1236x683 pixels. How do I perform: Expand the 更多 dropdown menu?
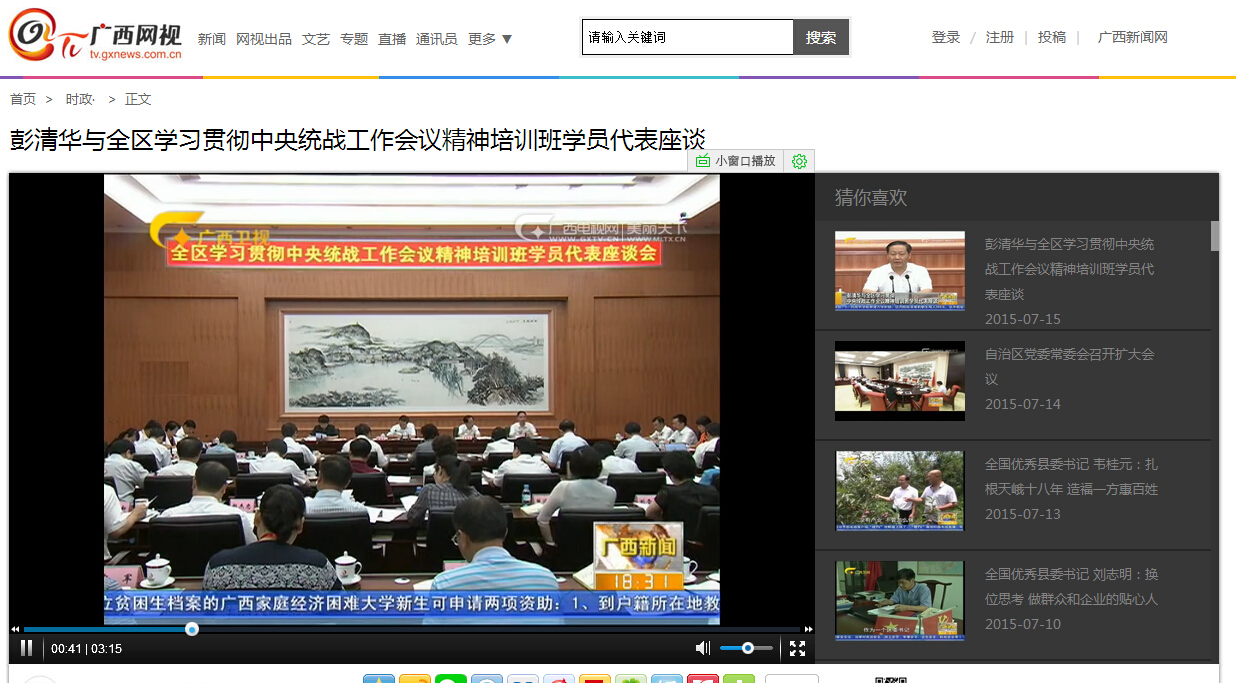click(490, 39)
